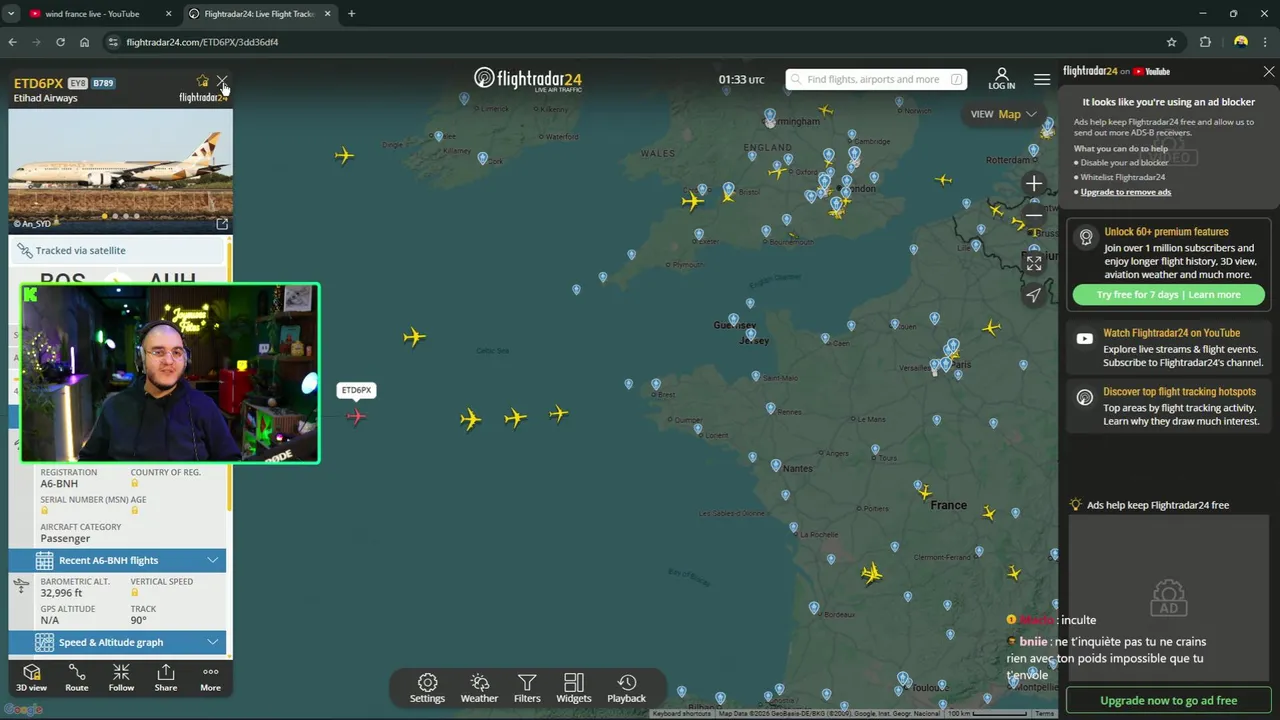The width and height of the screenshot is (1280, 720).
Task: Zoom out on the map
Action: (1034, 215)
